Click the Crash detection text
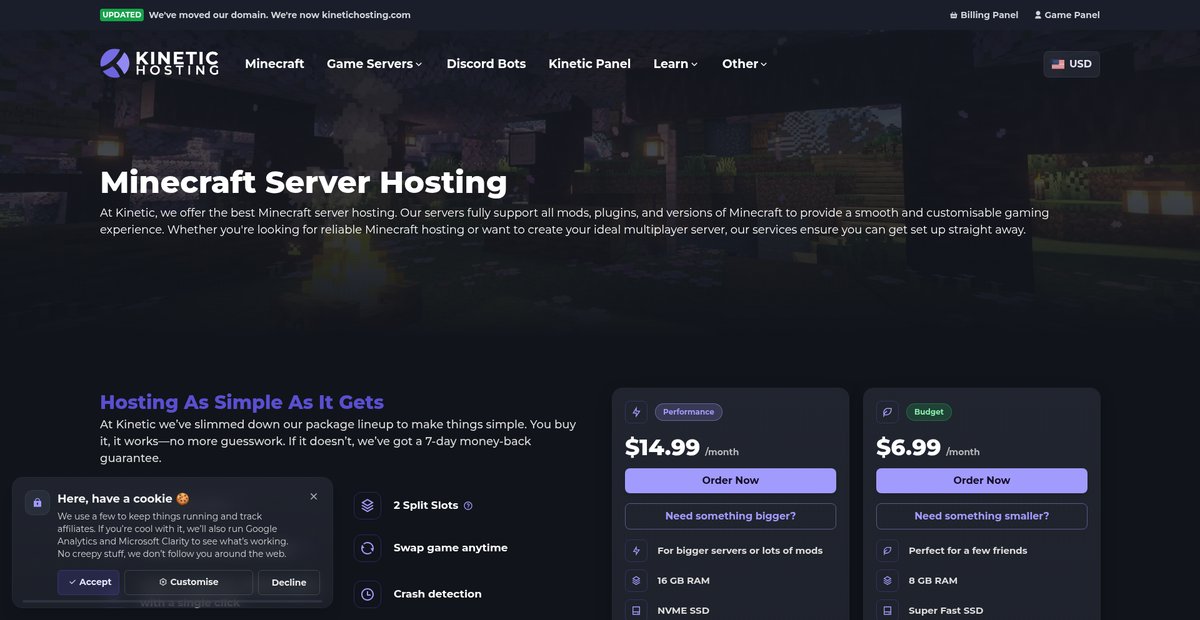1200x620 pixels. 437,594
